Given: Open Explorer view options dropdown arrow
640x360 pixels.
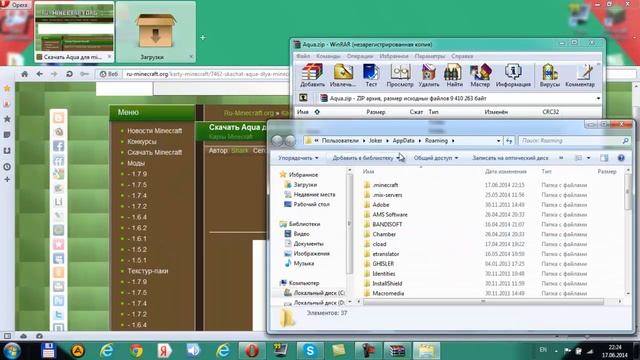Looking at the screenshot, I should click(x=588, y=158).
